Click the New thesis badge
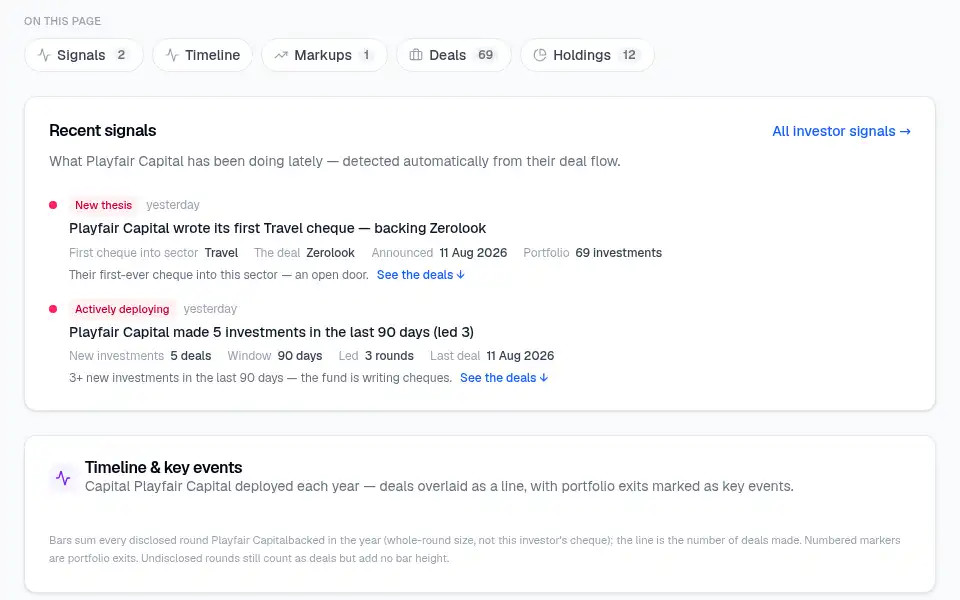The height and width of the screenshot is (600, 960). point(103,205)
